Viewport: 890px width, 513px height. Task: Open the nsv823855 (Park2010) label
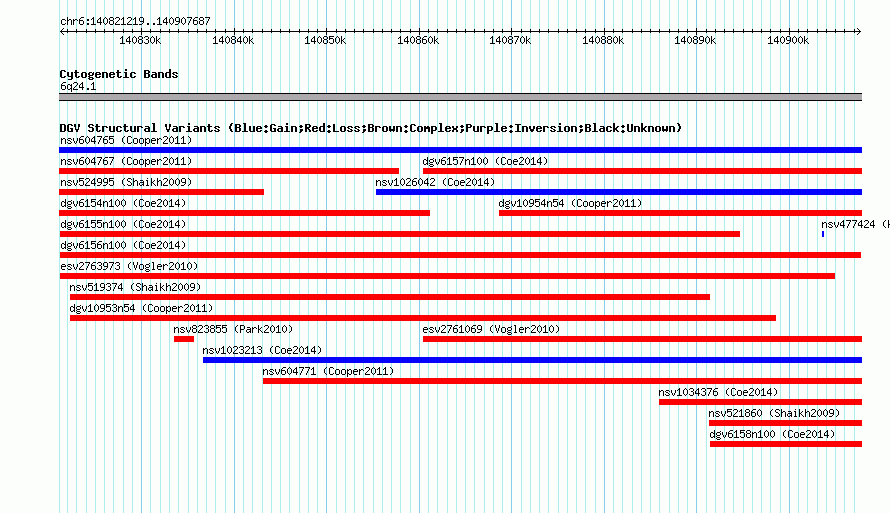pos(233,329)
